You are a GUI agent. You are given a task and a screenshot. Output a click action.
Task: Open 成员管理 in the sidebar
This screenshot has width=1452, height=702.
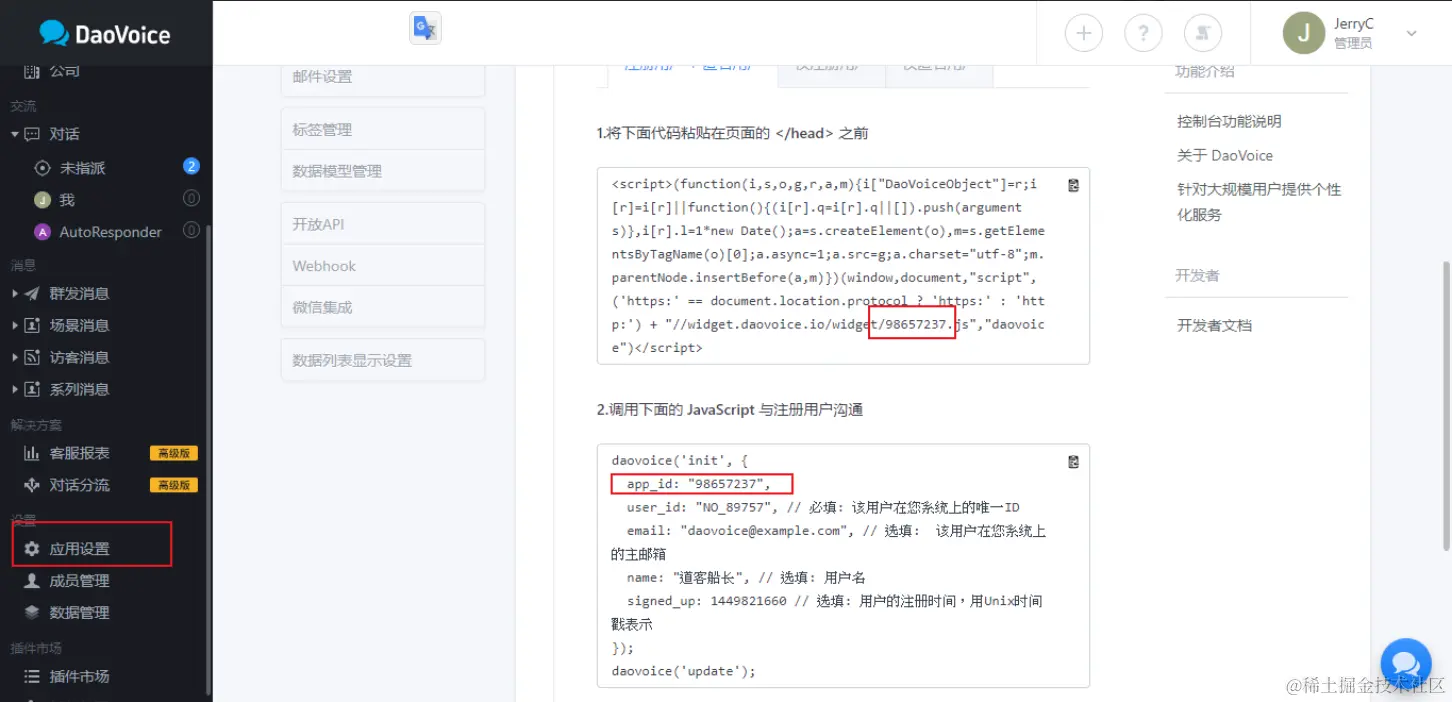pos(80,581)
